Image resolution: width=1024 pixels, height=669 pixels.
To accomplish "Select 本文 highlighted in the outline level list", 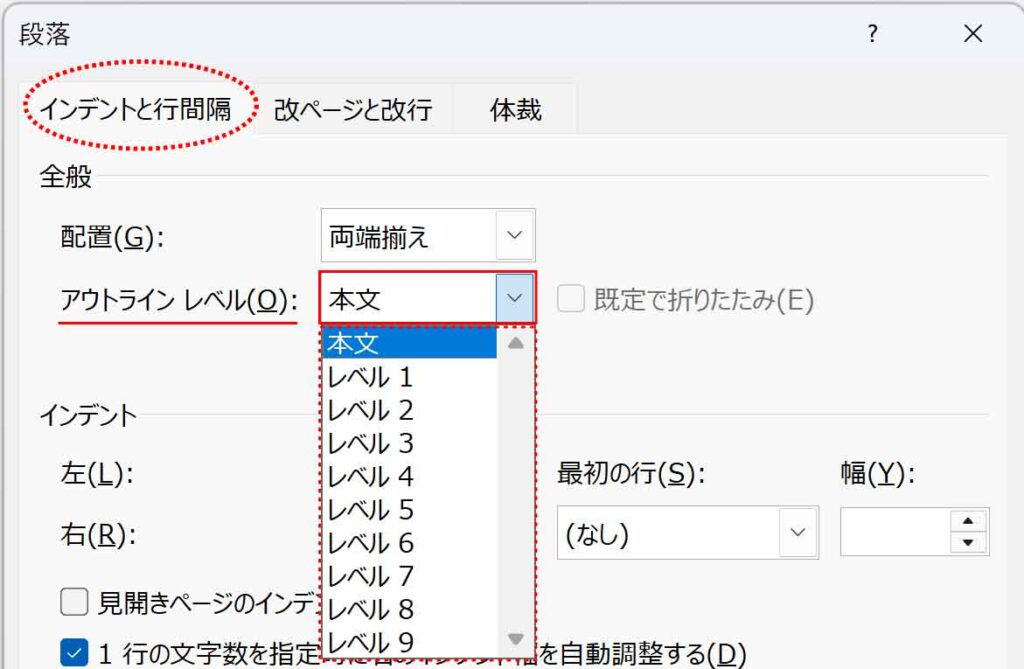I will 409,343.
